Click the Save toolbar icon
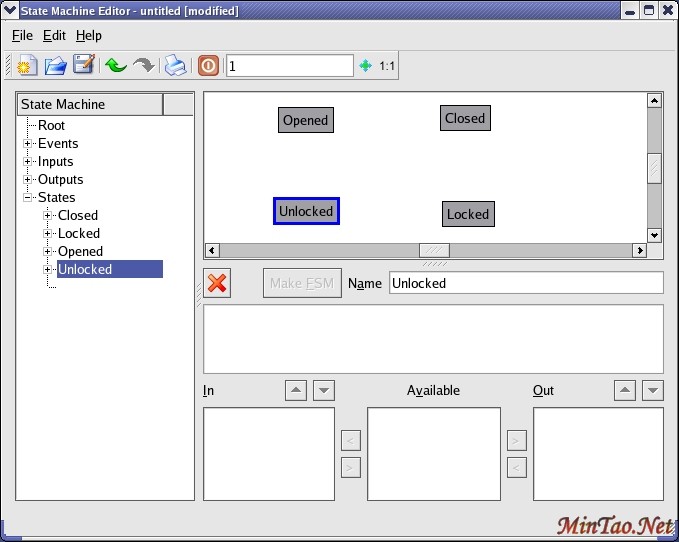Screen dimensions: 679x542 tap(84, 66)
